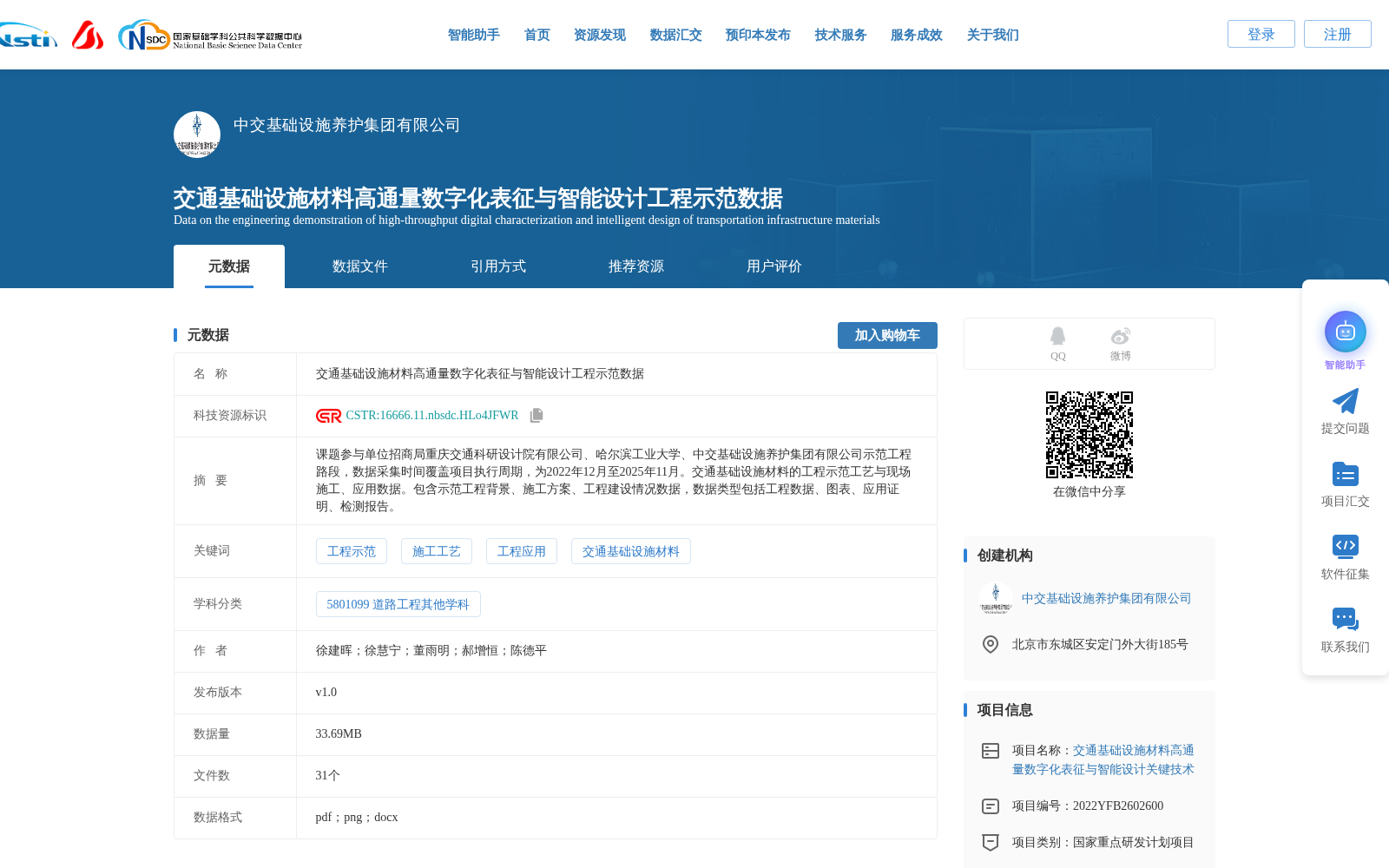Click the 工程应用 keyword tag
This screenshot has width=1389, height=868.
click(x=522, y=551)
